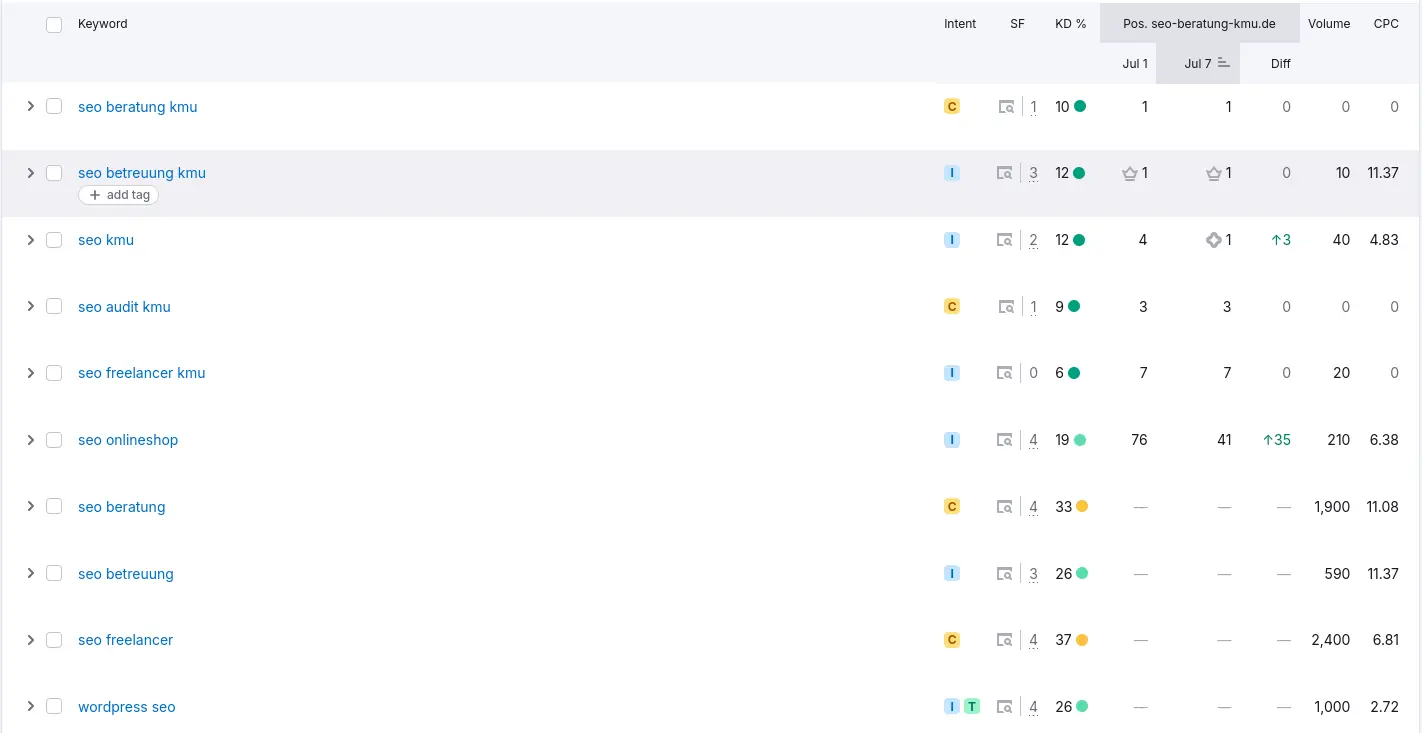Click green KD dot for seo beratung kmu
1422x733 pixels.
point(1080,106)
